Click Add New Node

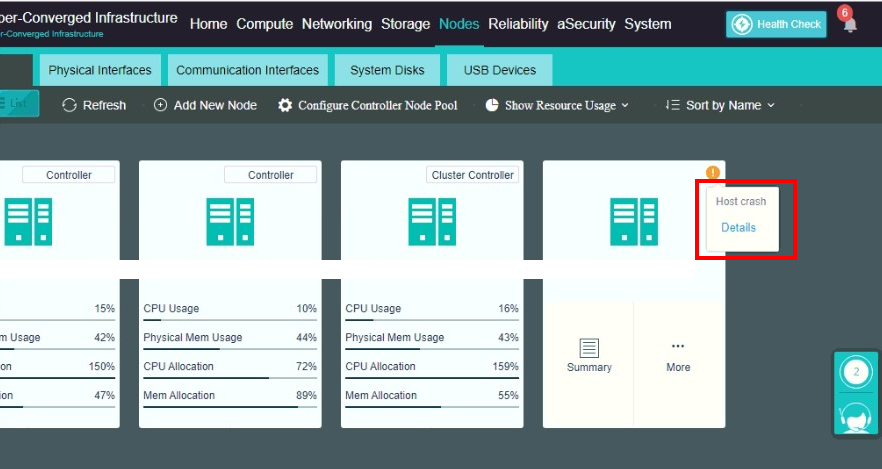[x=205, y=105]
